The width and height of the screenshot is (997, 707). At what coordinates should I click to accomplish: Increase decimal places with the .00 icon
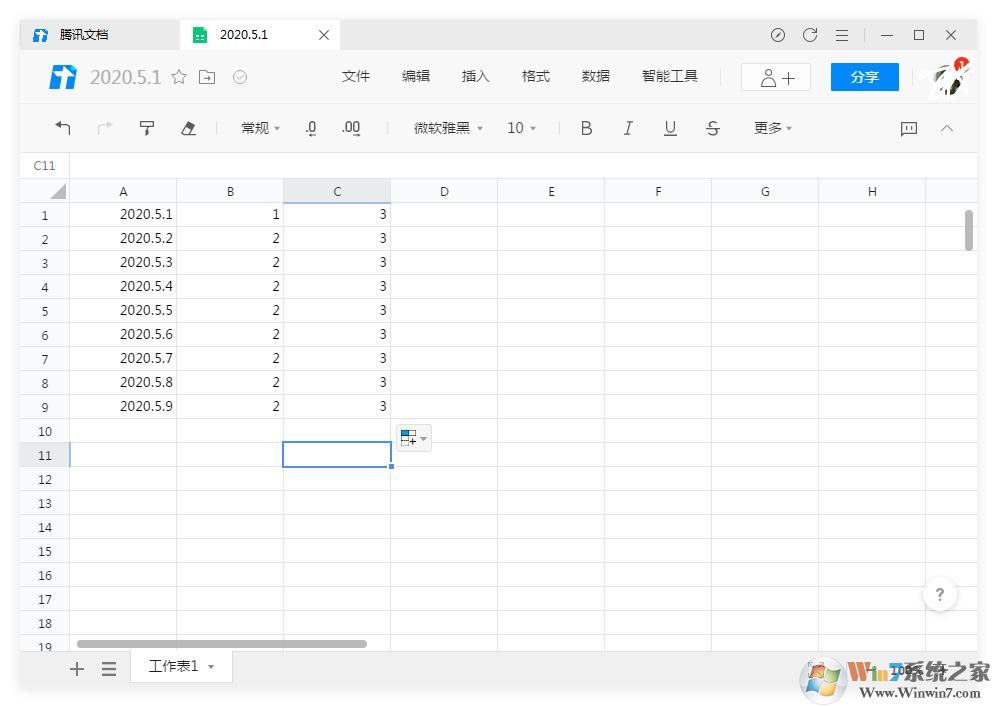click(351, 128)
